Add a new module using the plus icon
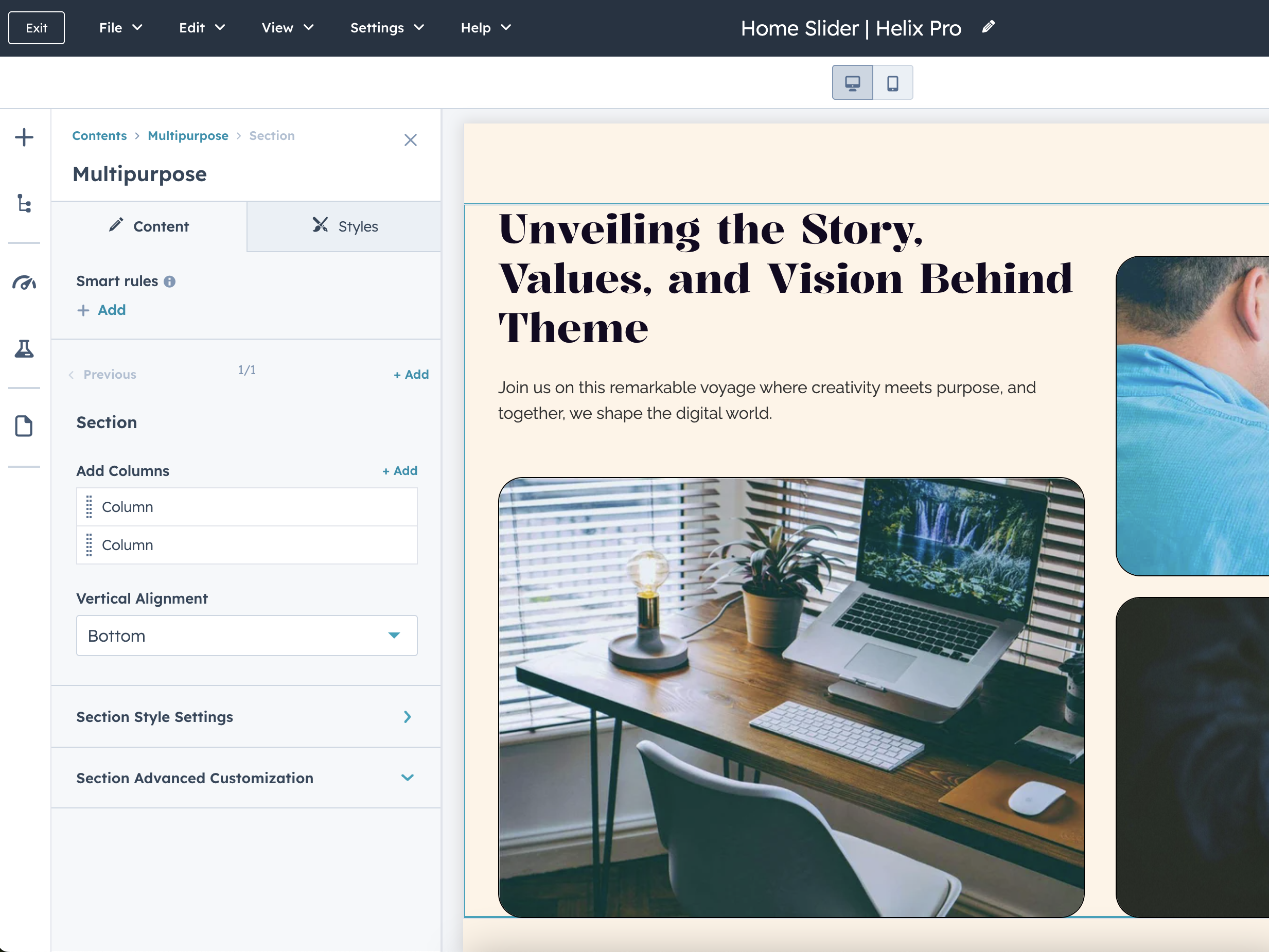The height and width of the screenshot is (952, 1269). coord(24,137)
